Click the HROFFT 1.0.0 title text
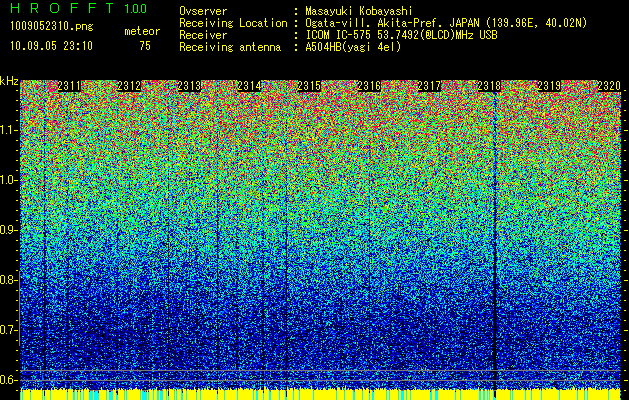The width and height of the screenshot is (629, 400). pos(78,8)
